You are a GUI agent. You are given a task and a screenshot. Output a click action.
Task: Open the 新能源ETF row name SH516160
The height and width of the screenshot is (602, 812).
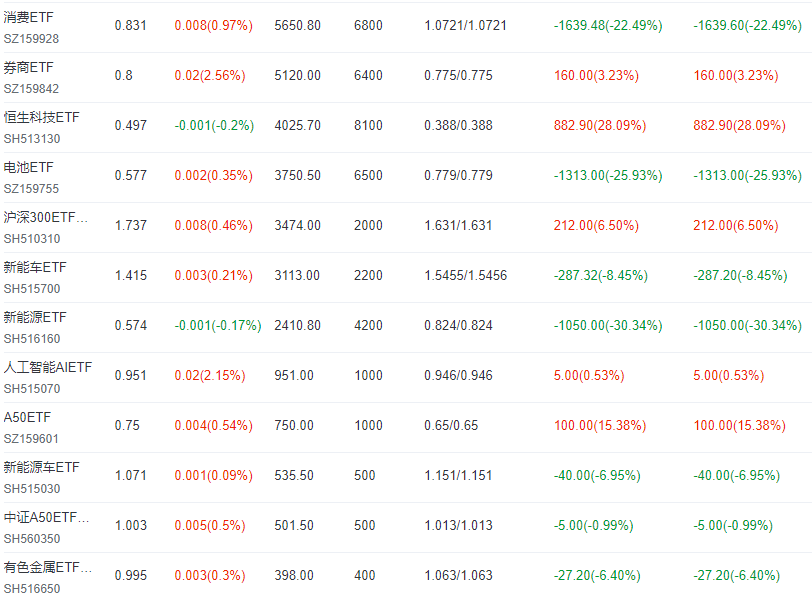pyautogui.click(x=35, y=317)
